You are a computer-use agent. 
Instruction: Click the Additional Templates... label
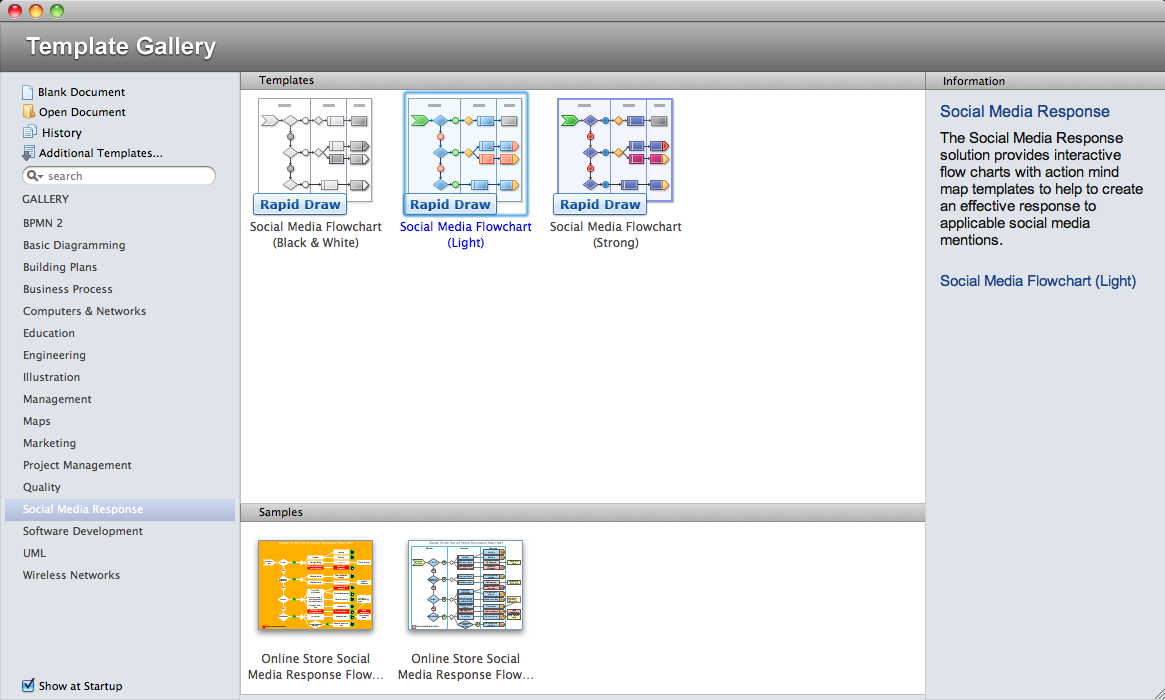coord(101,153)
